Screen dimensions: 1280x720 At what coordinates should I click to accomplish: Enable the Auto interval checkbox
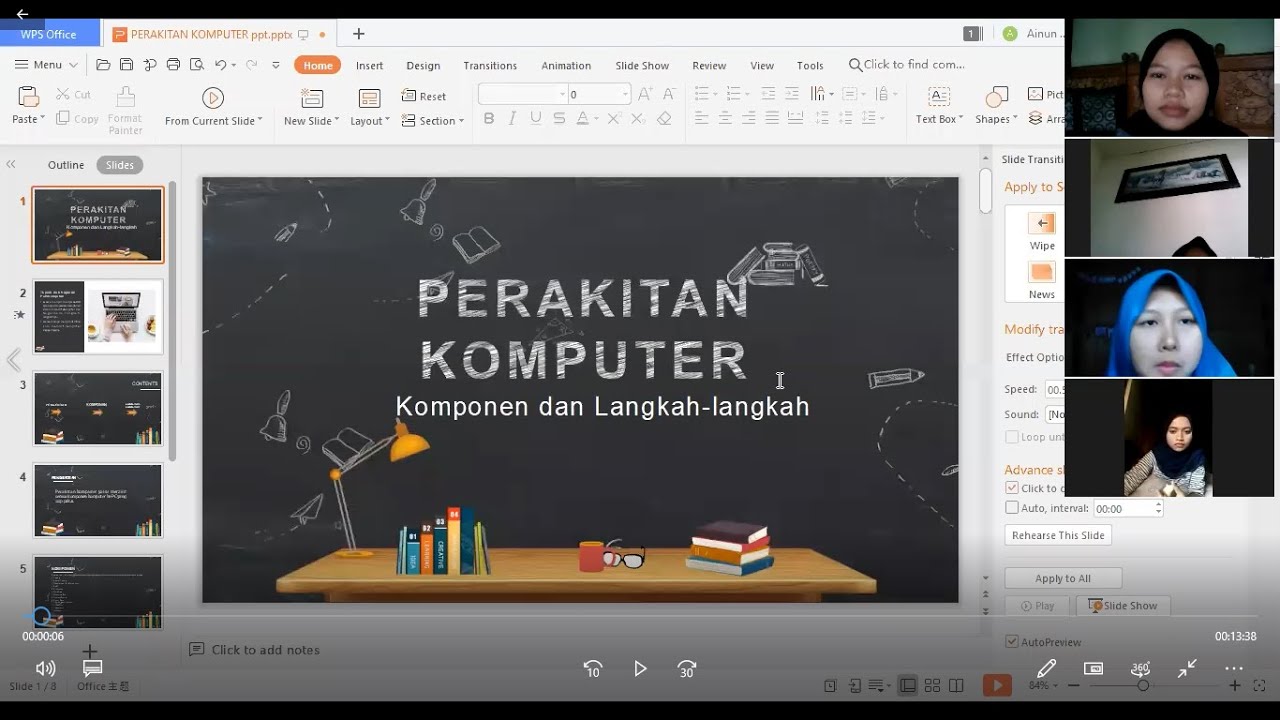pyautogui.click(x=1012, y=508)
